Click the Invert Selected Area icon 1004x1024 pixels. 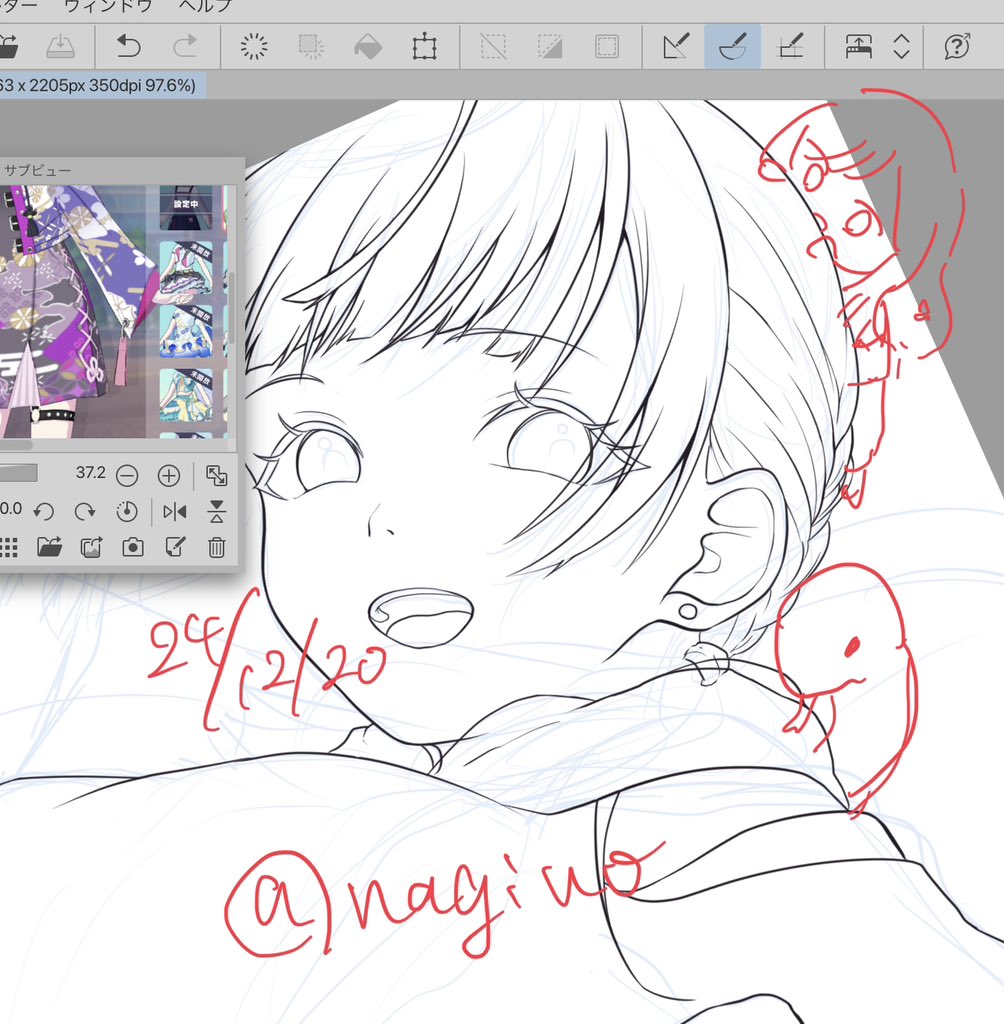coord(550,46)
